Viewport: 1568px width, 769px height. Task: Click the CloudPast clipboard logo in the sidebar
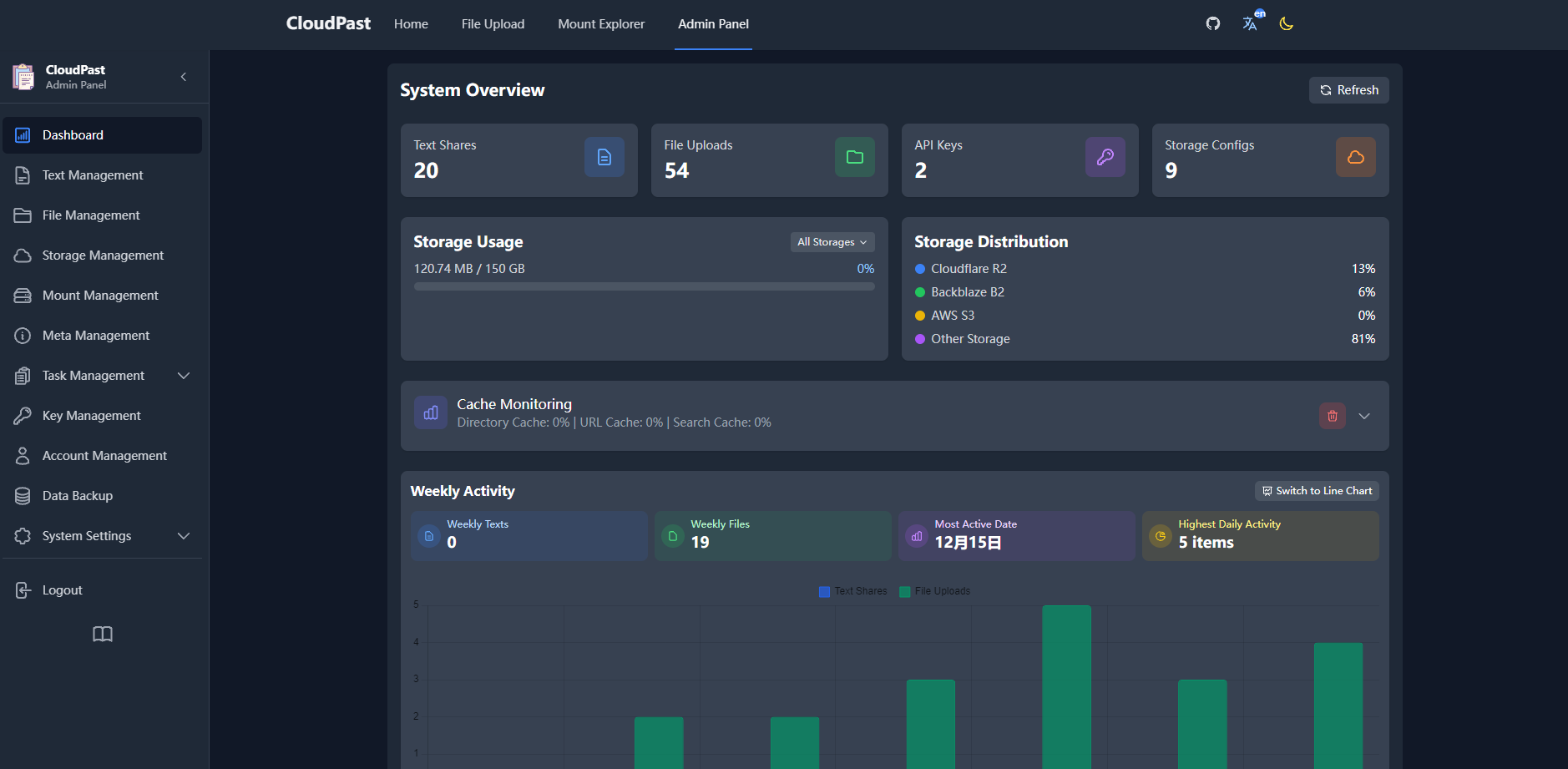23,77
